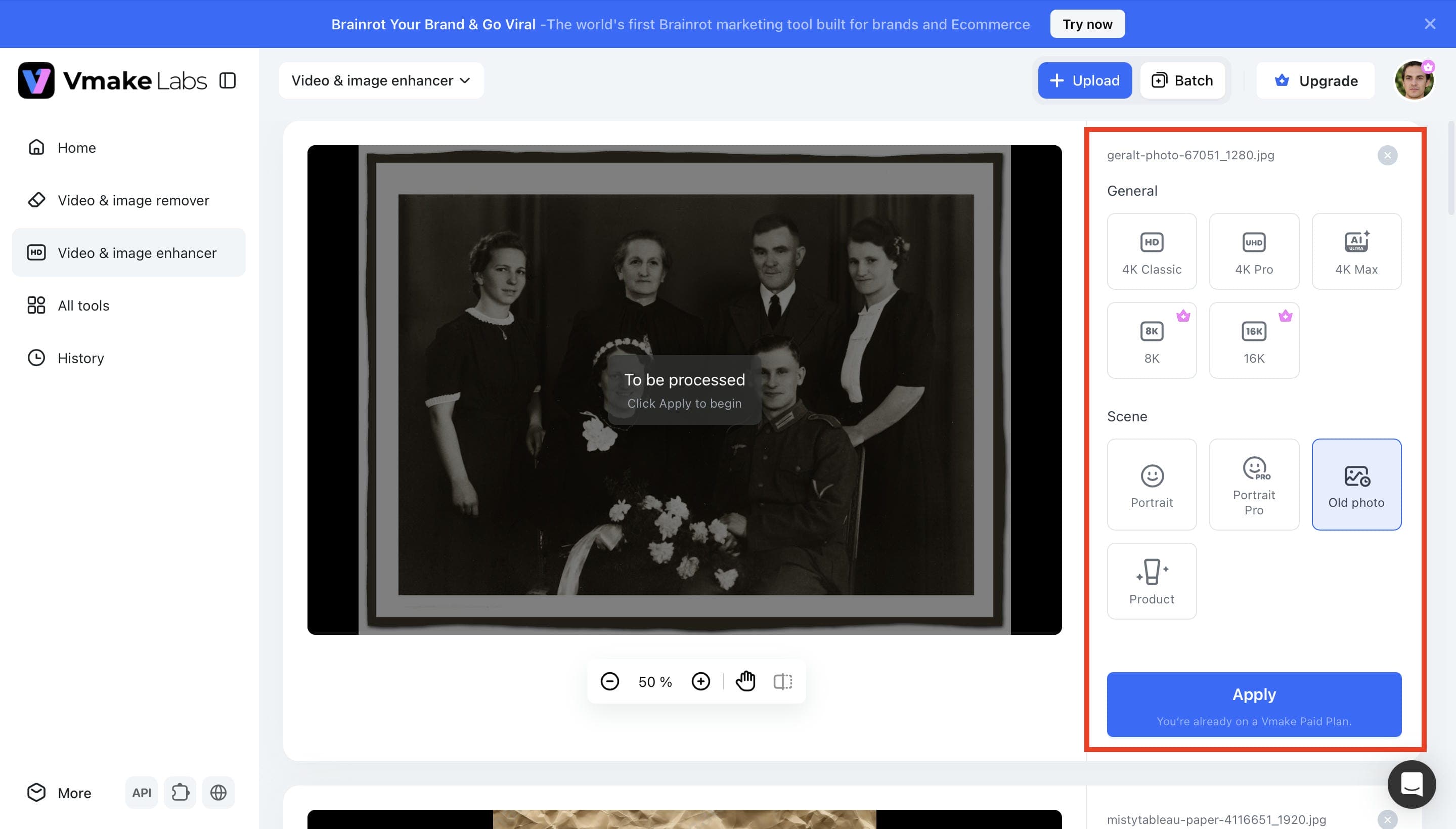This screenshot has height=829, width=1456.
Task: Click the old family photo preview
Action: pyautogui.click(x=685, y=390)
